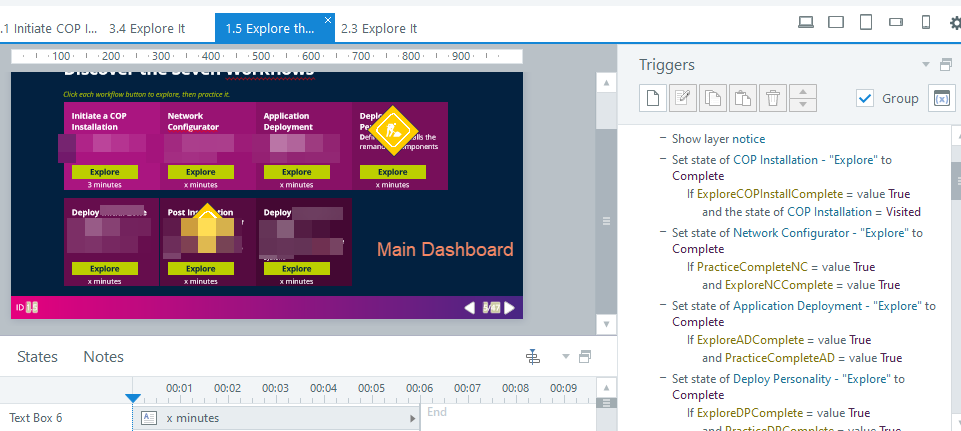Screen dimensions: 961x431
Task: Open the manage project variables (x) icon
Action: point(942,98)
